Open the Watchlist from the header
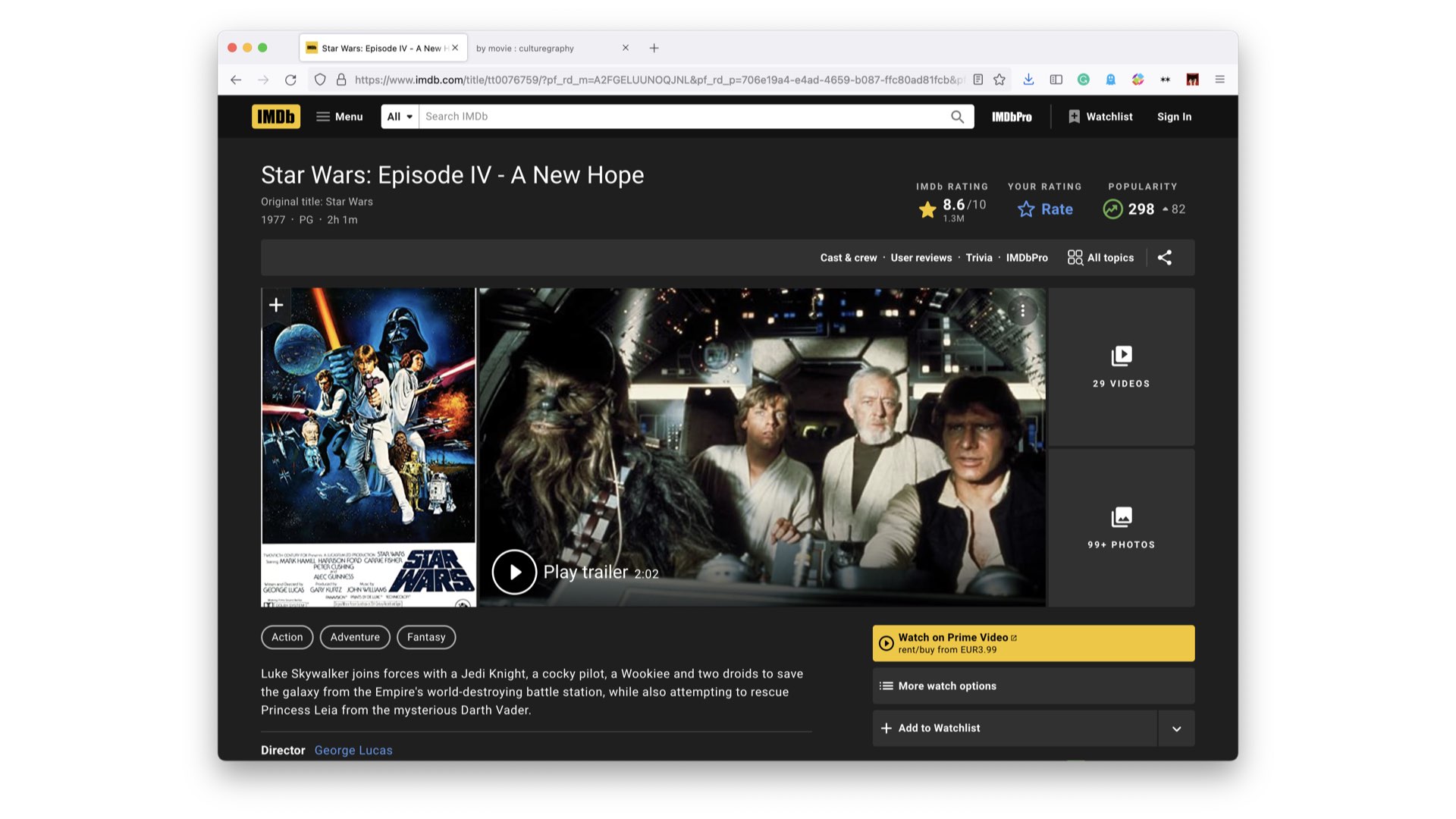Screen dimensions: 1456x819 (1100, 116)
